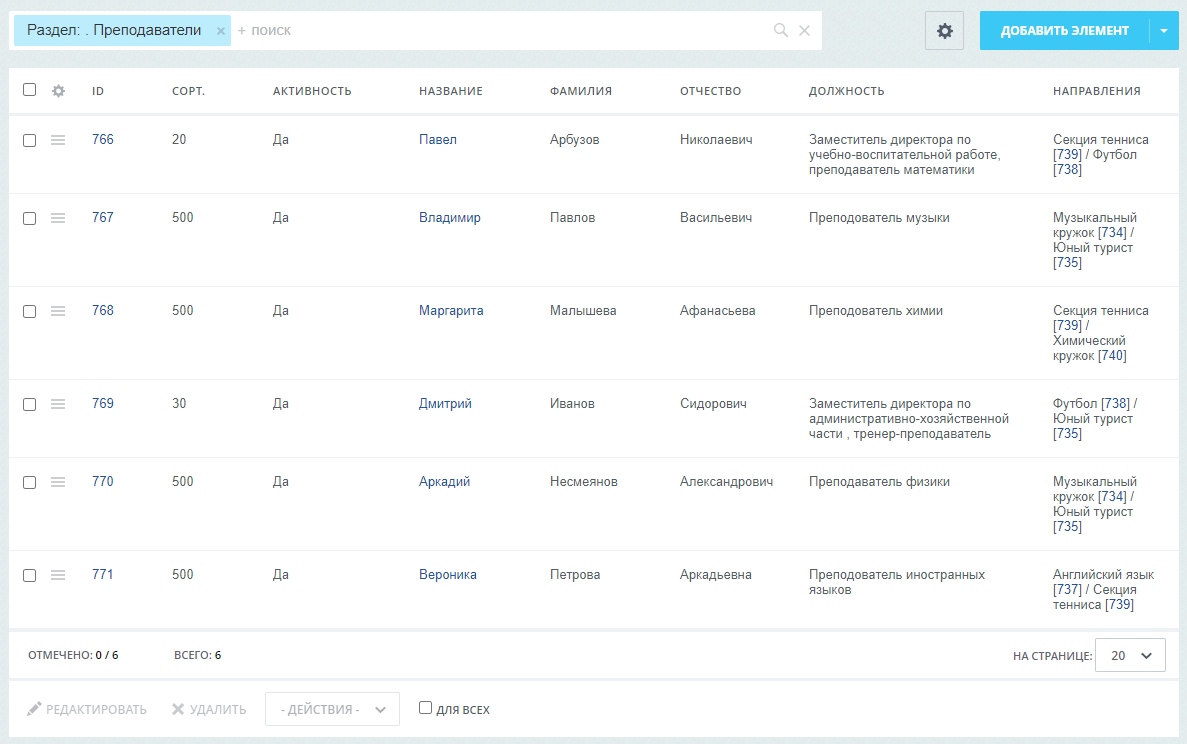Toggle the ДЛЯ ВСЕХ checkbox
This screenshot has width=1187, height=744.
coord(425,708)
